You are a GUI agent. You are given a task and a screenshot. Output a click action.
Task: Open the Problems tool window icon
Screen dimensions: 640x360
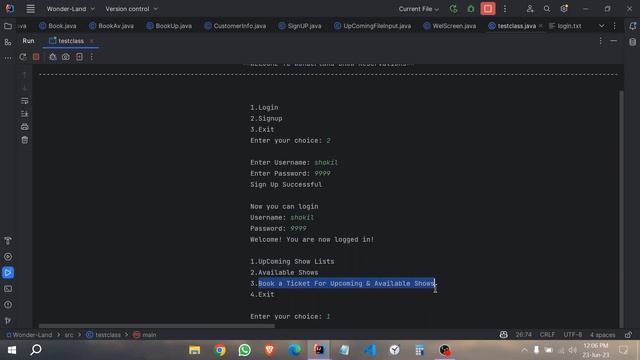click(x=8, y=304)
